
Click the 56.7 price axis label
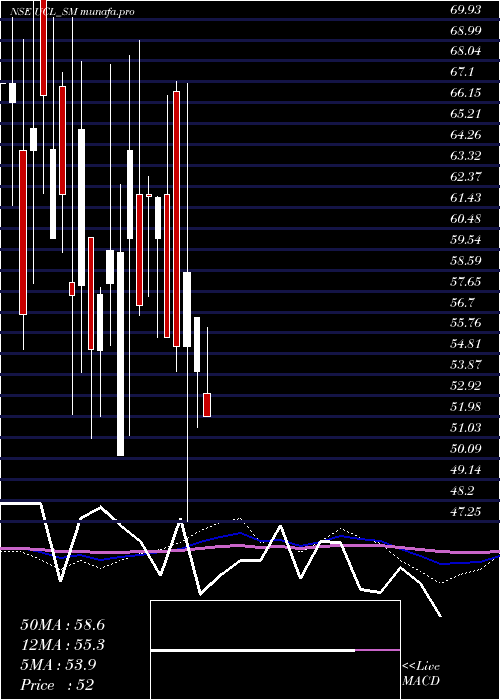462,303
